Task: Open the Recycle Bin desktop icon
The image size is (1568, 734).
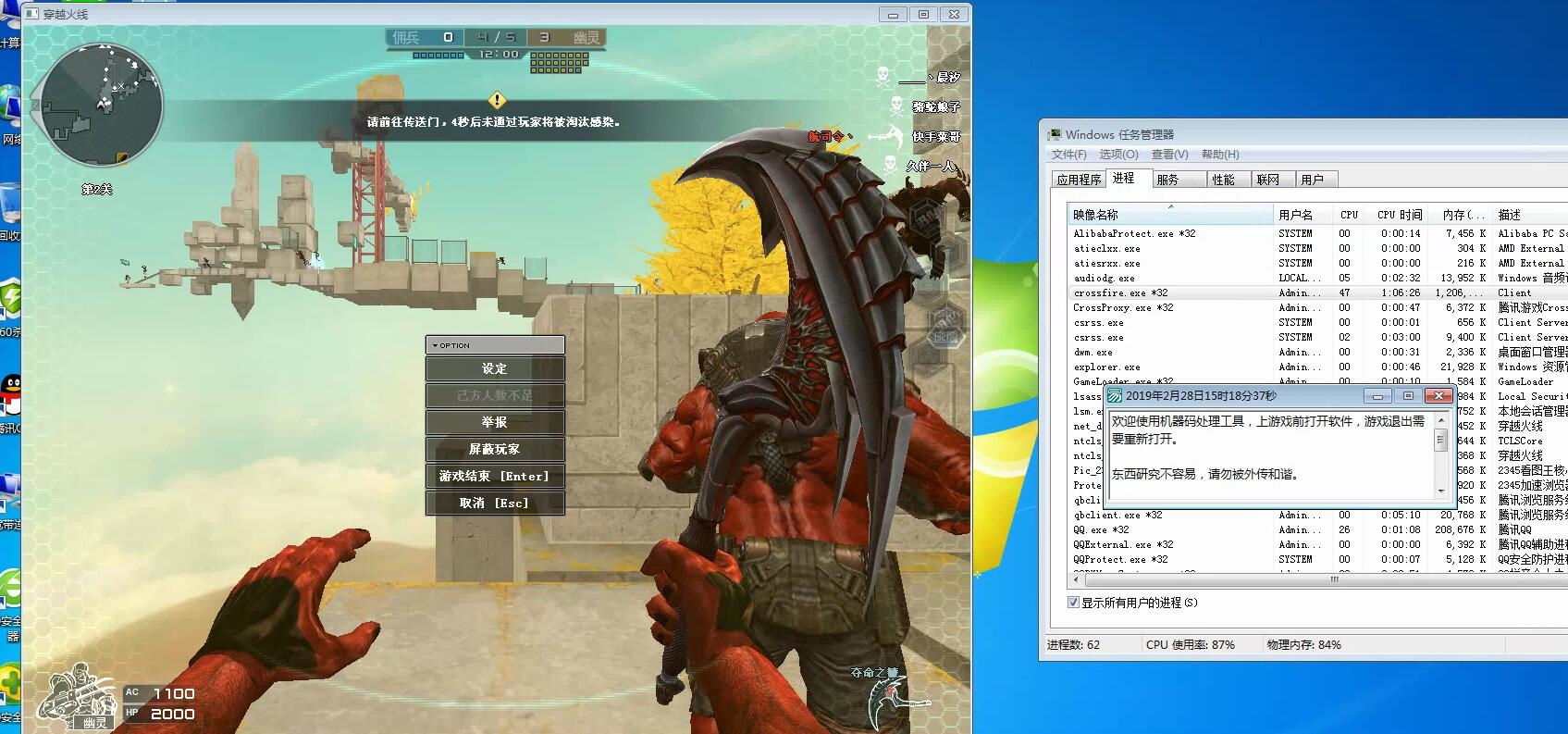Action: (x=9, y=204)
